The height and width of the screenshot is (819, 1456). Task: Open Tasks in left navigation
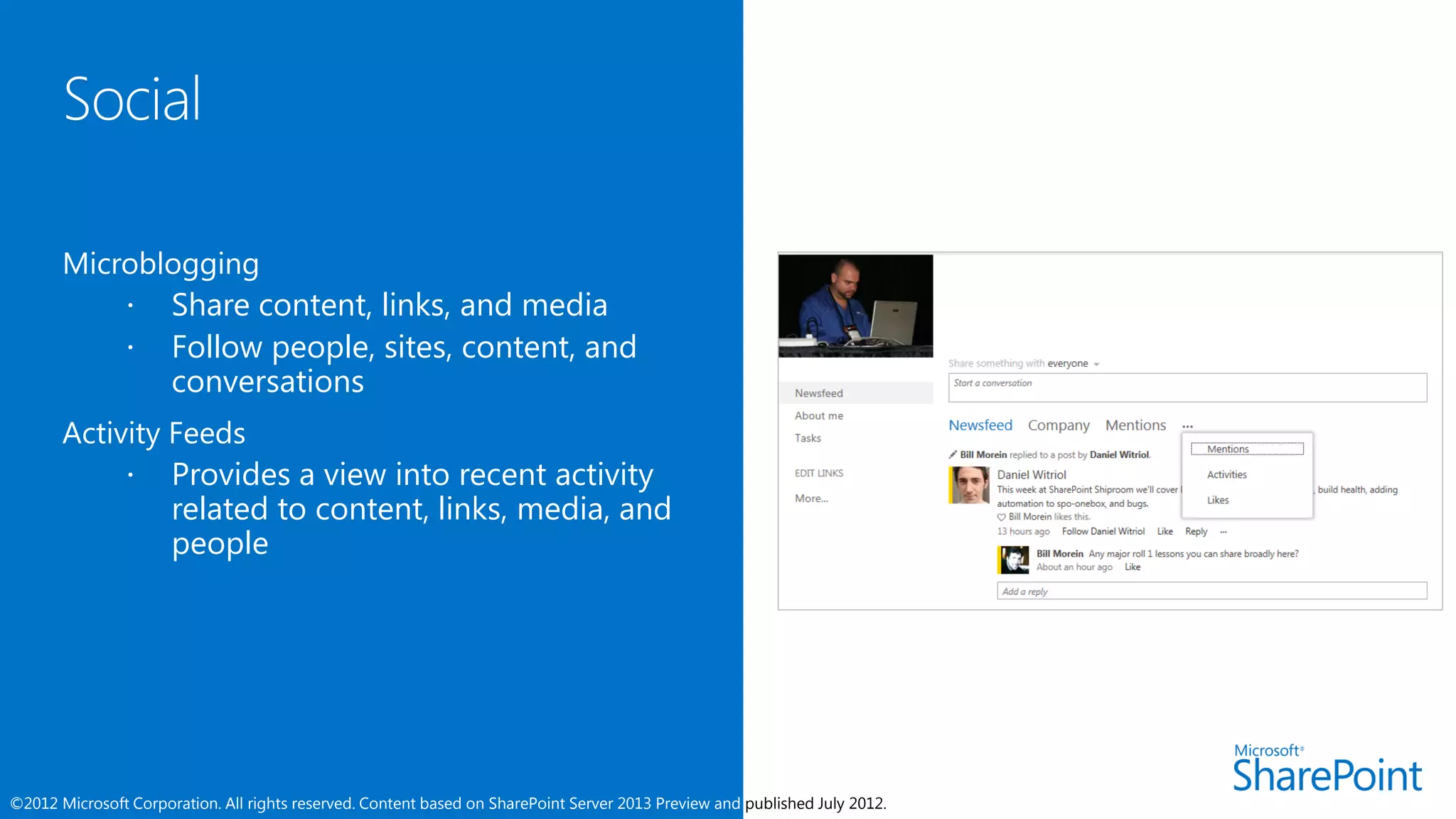click(x=808, y=438)
